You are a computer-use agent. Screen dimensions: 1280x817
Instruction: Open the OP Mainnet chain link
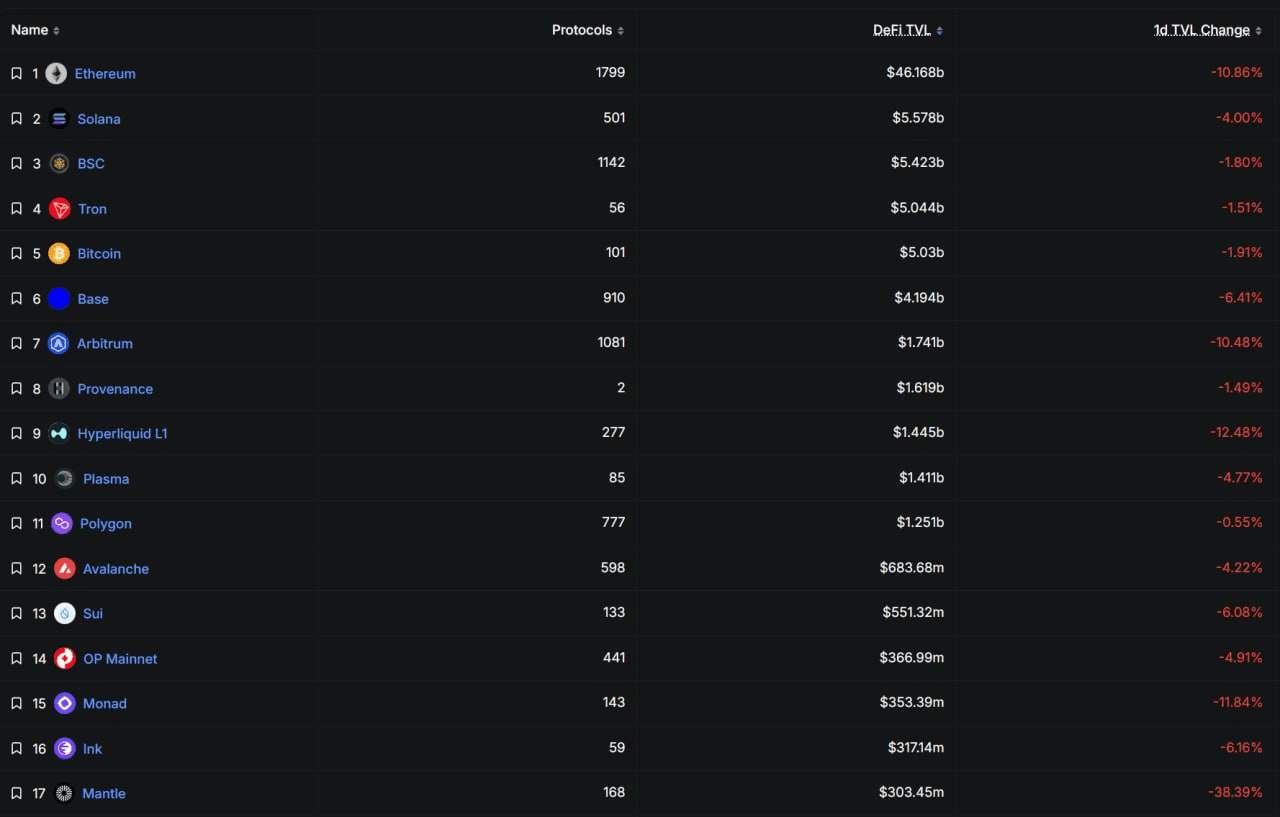coord(120,659)
